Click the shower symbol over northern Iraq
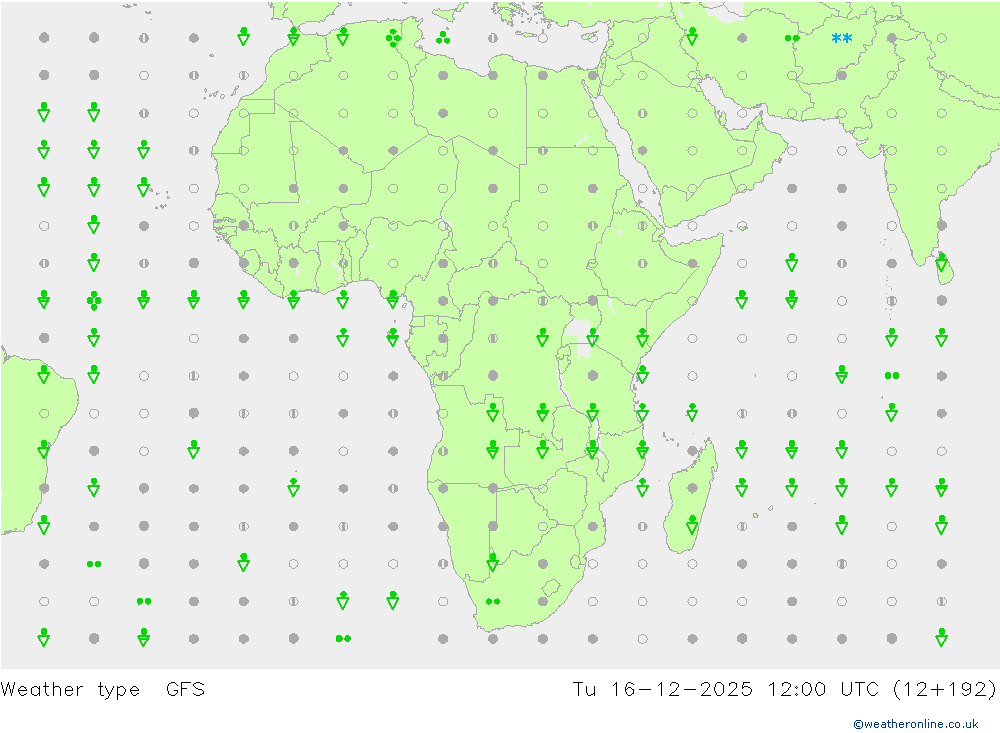This screenshot has width=1000, height=733. click(x=692, y=36)
